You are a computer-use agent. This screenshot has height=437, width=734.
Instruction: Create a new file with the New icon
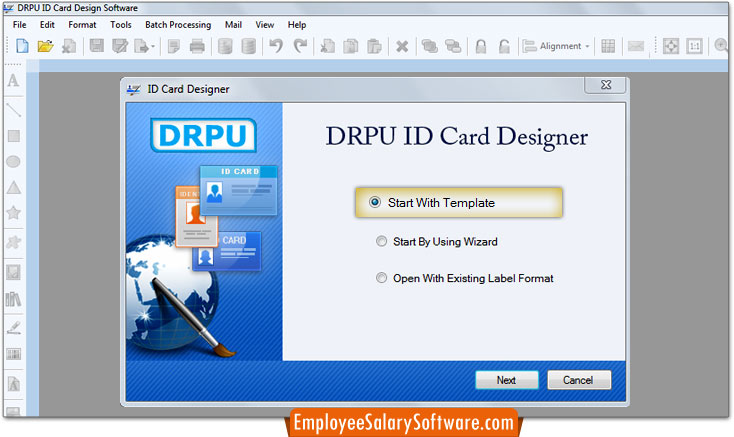(22, 46)
